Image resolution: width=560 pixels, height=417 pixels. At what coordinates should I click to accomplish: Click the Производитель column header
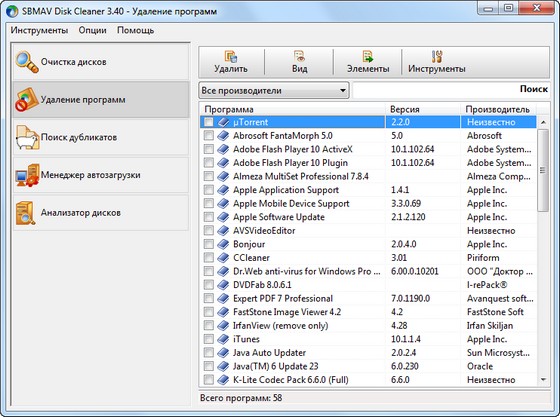click(x=498, y=109)
